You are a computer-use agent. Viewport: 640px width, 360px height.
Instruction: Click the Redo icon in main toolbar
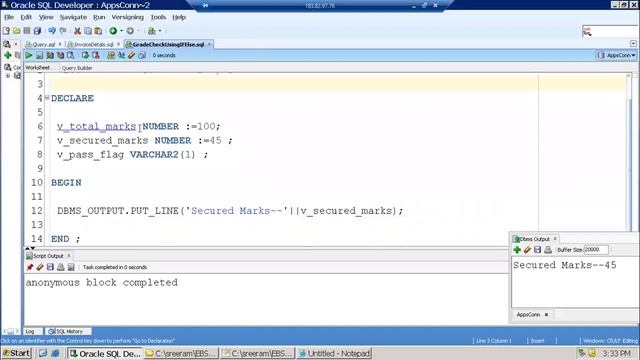point(63,31)
